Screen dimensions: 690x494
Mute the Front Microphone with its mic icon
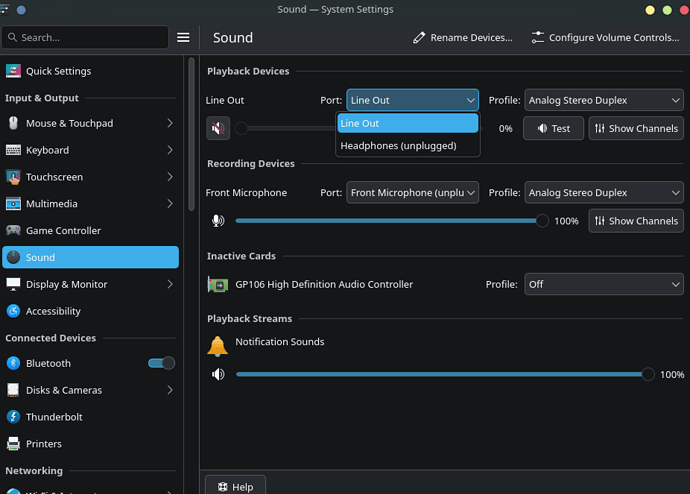pyautogui.click(x=218, y=221)
